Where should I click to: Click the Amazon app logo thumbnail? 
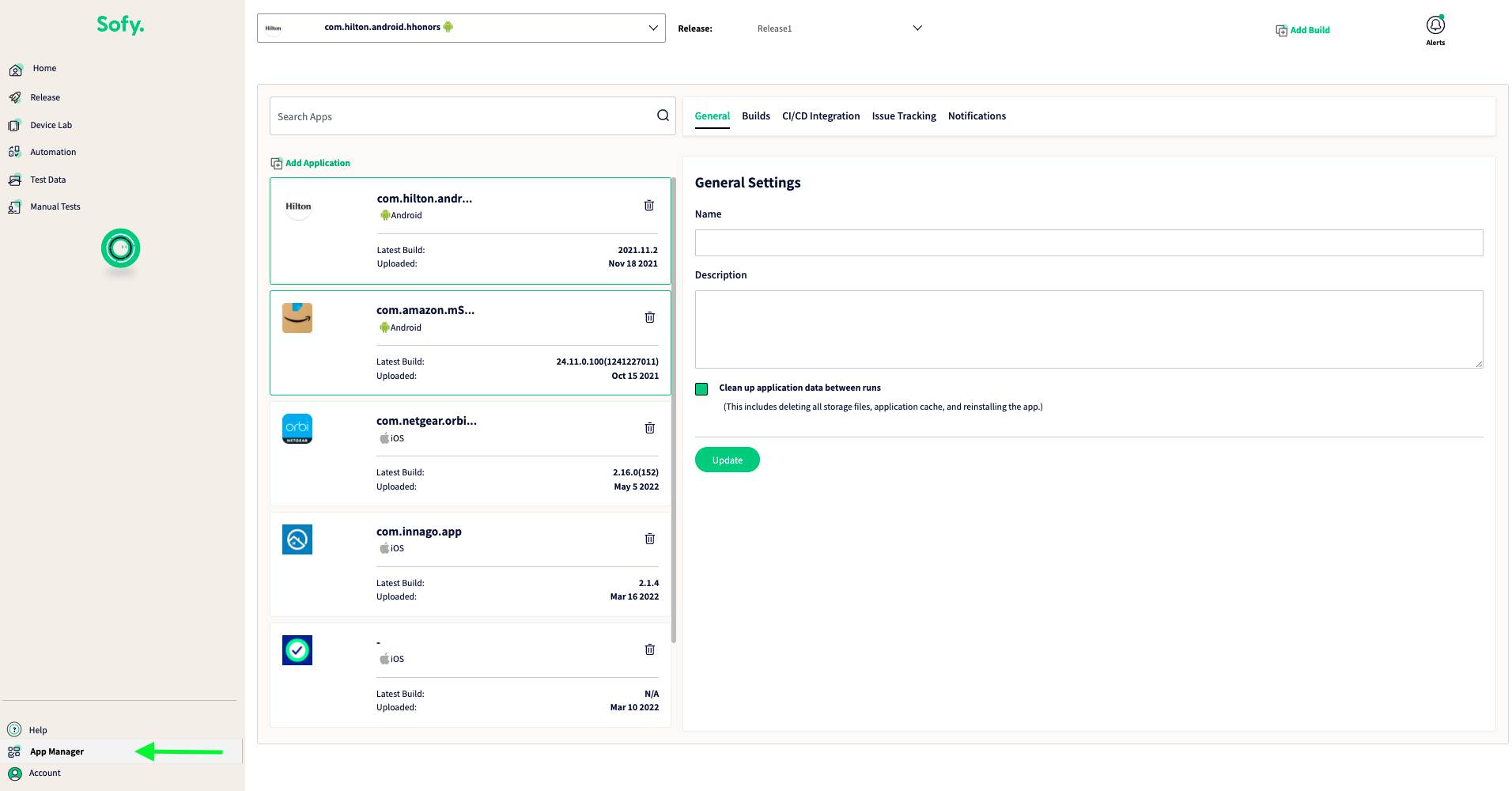[x=297, y=318]
